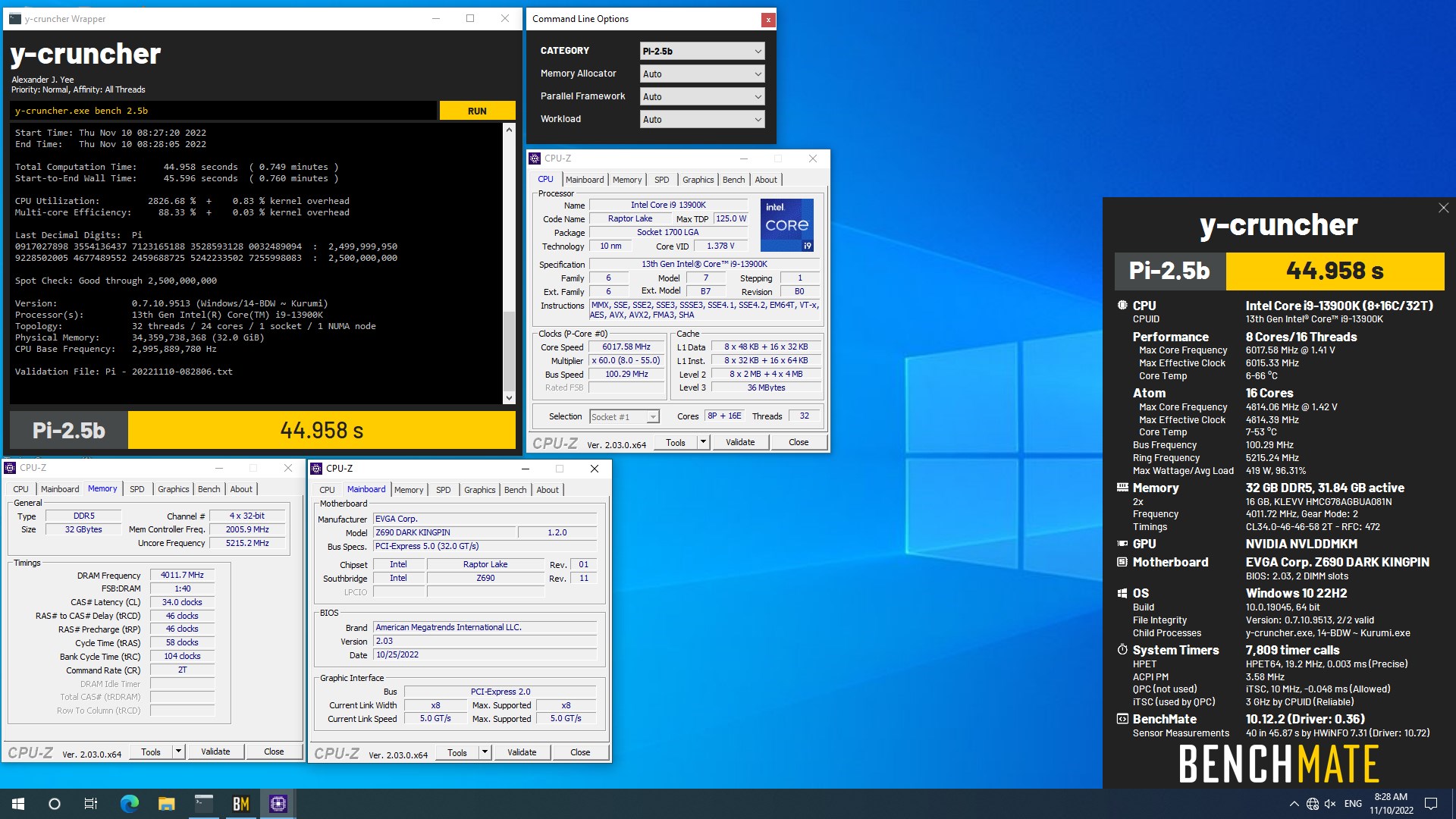Expand Tools arrow in Mainboard window
The width and height of the screenshot is (1456, 819).
click(x=485, y=752)
